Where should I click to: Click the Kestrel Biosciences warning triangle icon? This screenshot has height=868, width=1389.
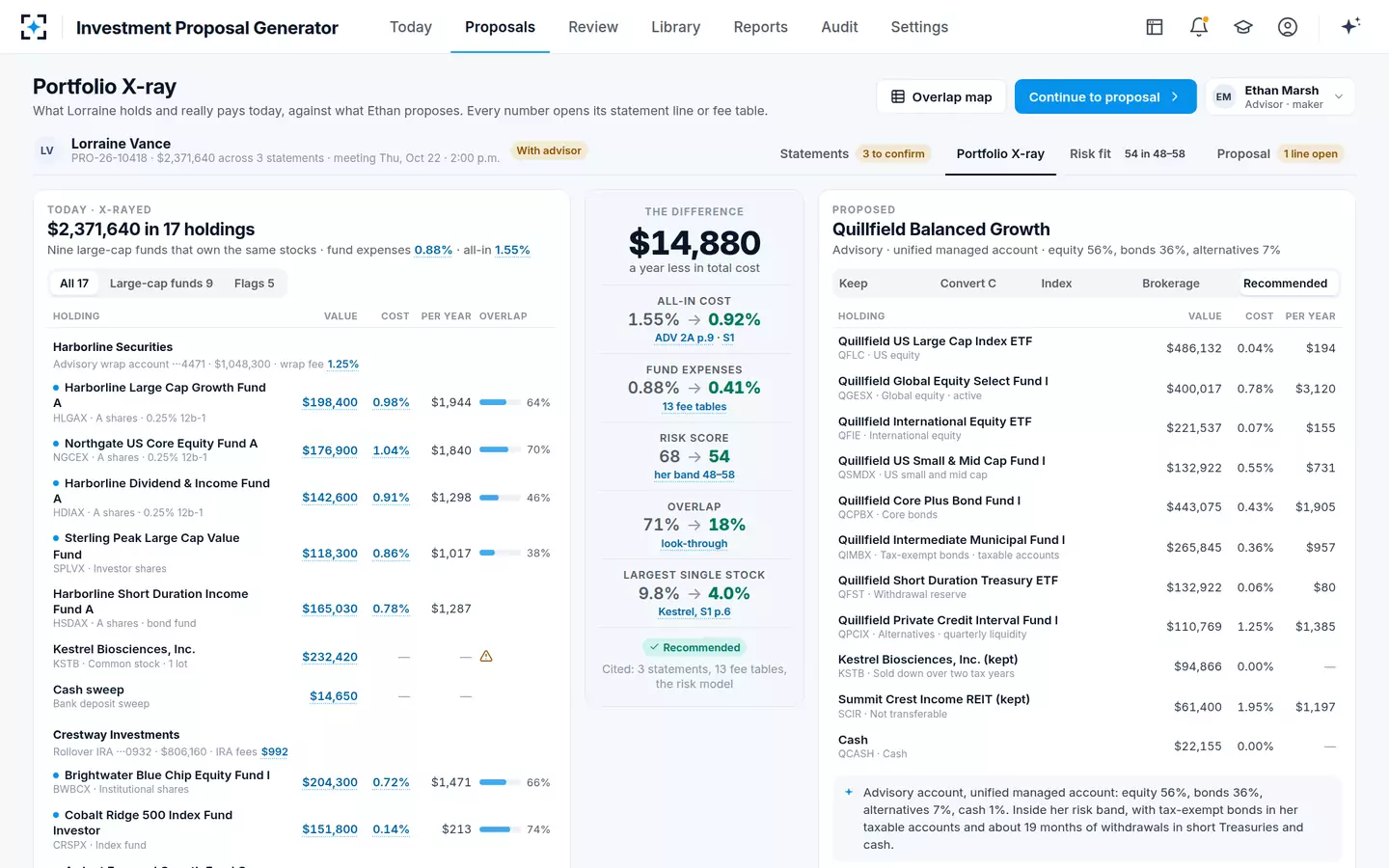tap(486, 656)
